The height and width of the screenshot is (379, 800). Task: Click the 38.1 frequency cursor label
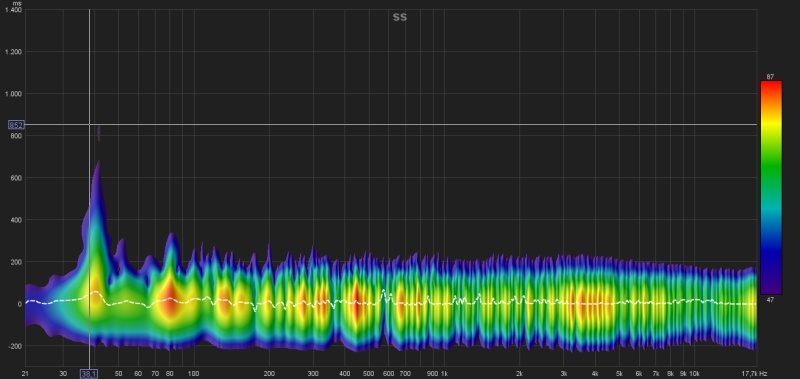click(89, 374)
